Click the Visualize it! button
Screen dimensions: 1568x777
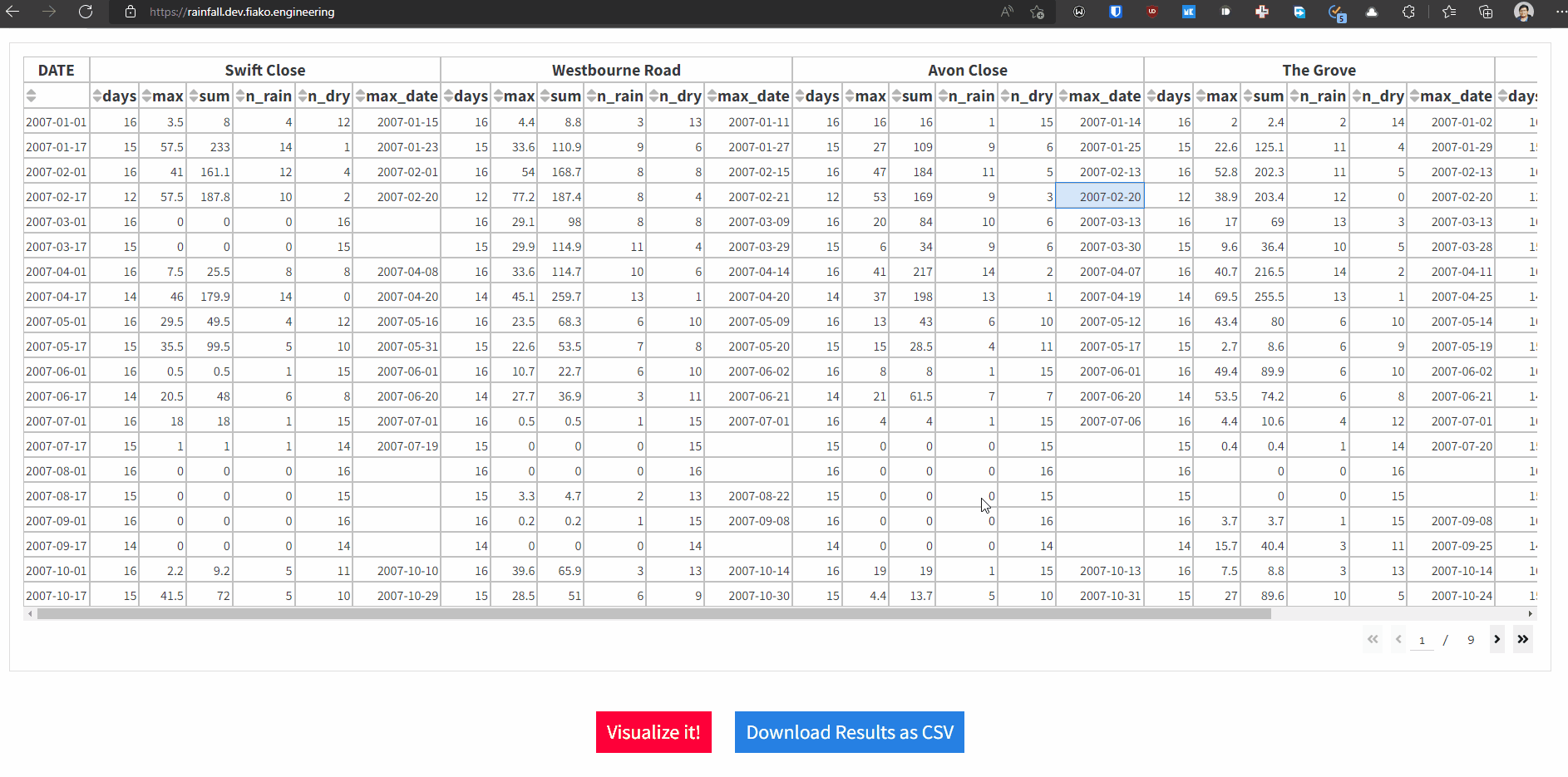pyautogui.click(x=653, y=732)
